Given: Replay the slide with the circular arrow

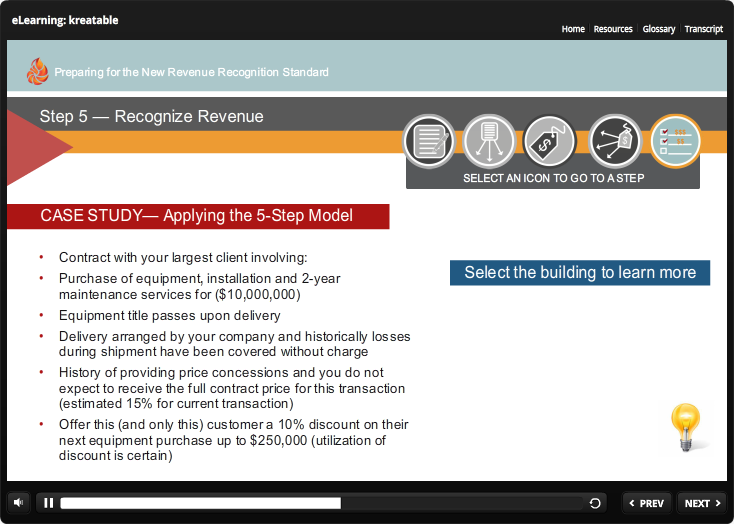Looking at the screenshot, I should [596, 503].
